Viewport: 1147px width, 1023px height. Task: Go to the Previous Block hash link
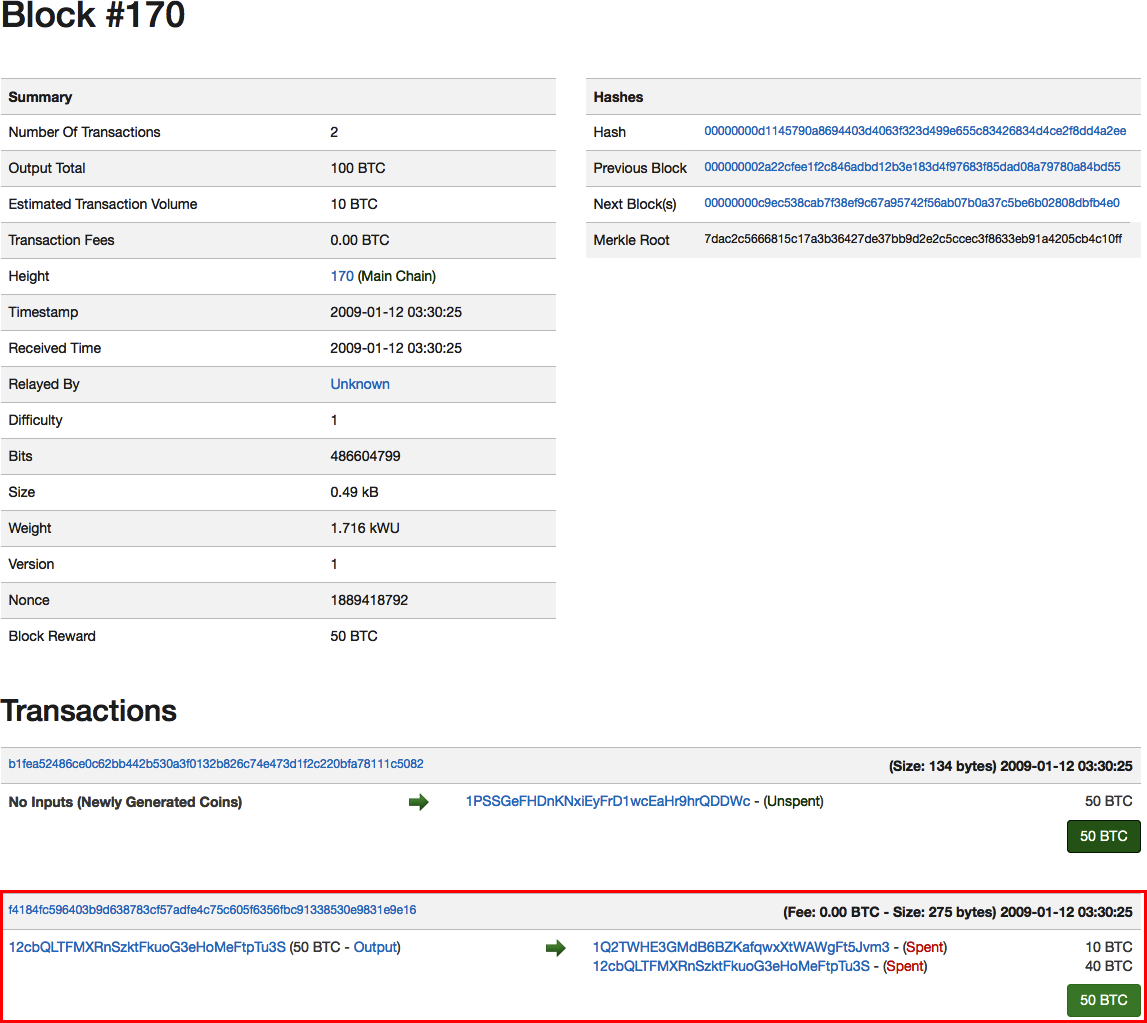(x=912, y=168)
